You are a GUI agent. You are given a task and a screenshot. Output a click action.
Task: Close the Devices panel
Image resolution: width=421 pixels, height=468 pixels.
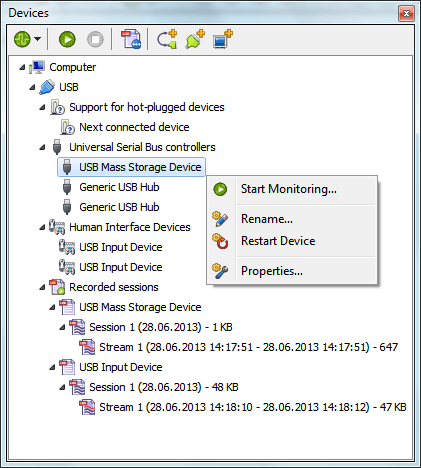pyautogui.click(x=406, y=14)
